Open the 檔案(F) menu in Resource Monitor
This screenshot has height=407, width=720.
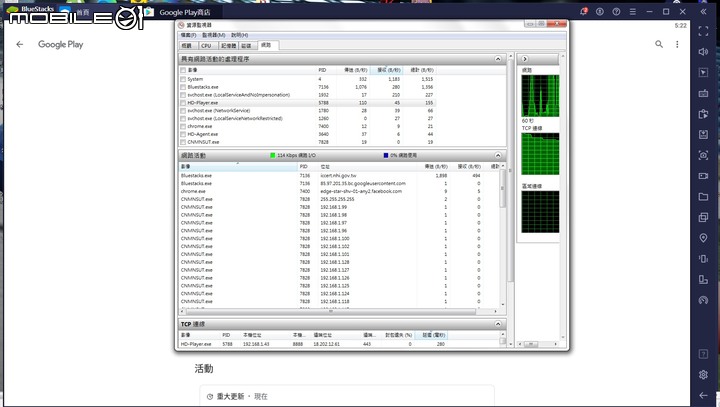(188, 35)
